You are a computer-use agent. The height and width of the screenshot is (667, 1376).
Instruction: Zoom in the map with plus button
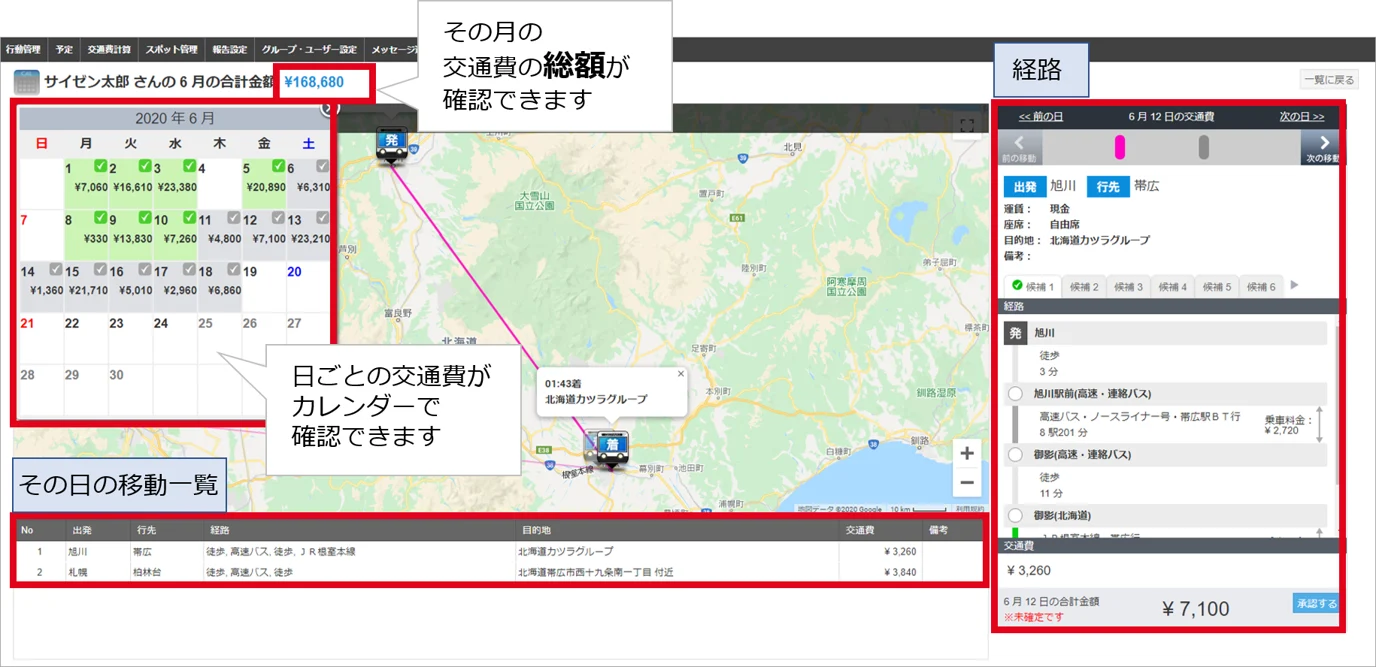pos(967,453)
